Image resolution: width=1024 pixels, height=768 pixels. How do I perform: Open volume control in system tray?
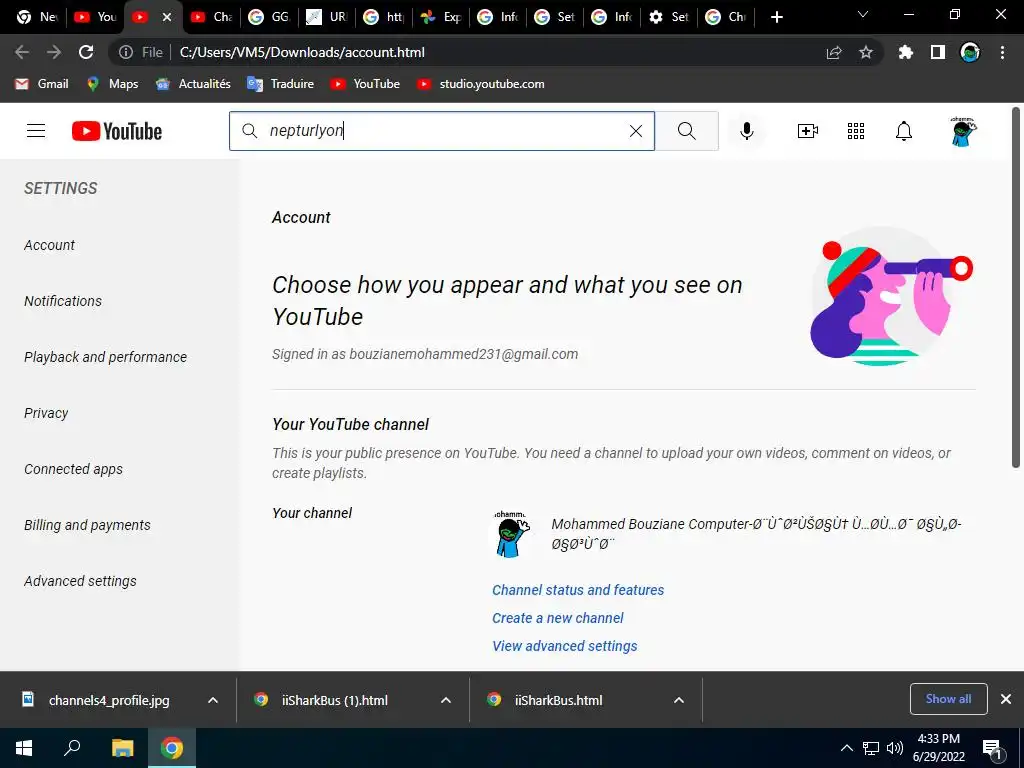coord(895,748)
